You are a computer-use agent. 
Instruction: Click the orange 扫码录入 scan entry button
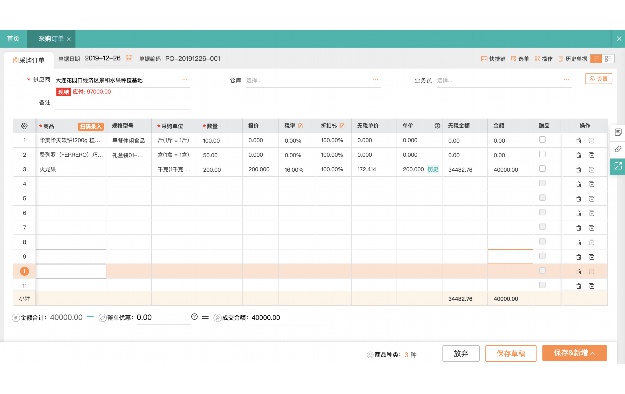[90, 126]
